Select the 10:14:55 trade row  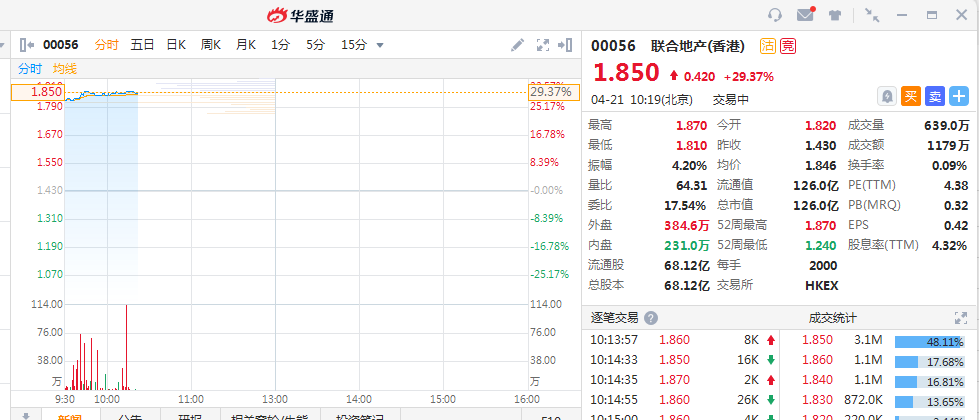682,400
